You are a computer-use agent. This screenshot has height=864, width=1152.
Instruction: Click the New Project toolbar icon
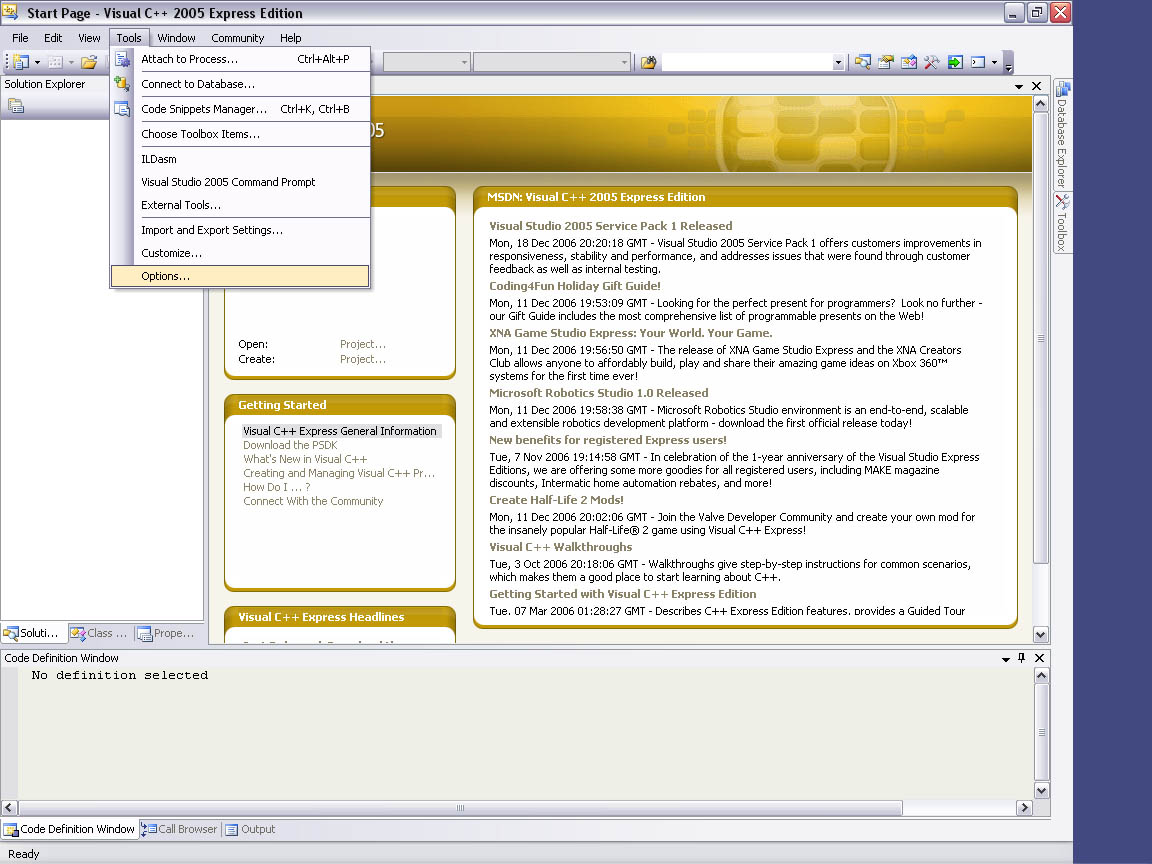point(21,62)
